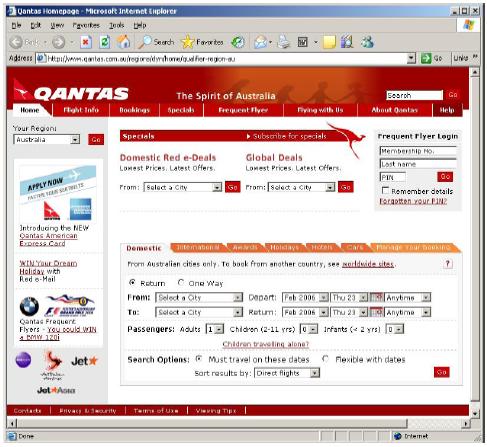The width and height of the screenshot is (487, 447).
Task: Open Domestic Red e-Deals city dropdown
Action: click(x=183, y=187)
